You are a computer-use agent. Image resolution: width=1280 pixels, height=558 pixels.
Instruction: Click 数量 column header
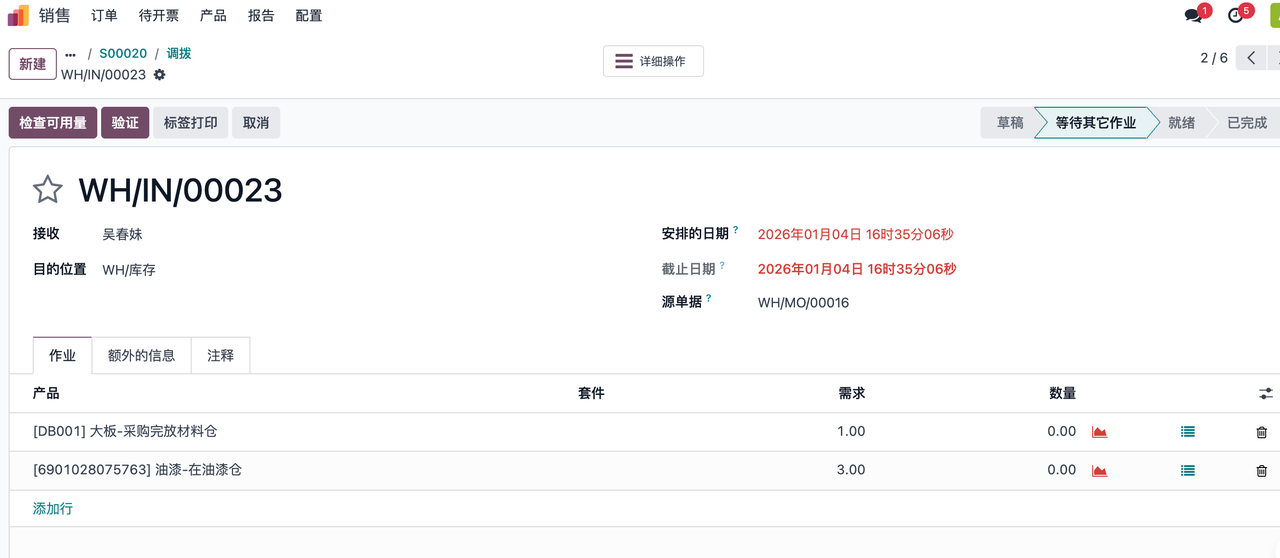1063,394
